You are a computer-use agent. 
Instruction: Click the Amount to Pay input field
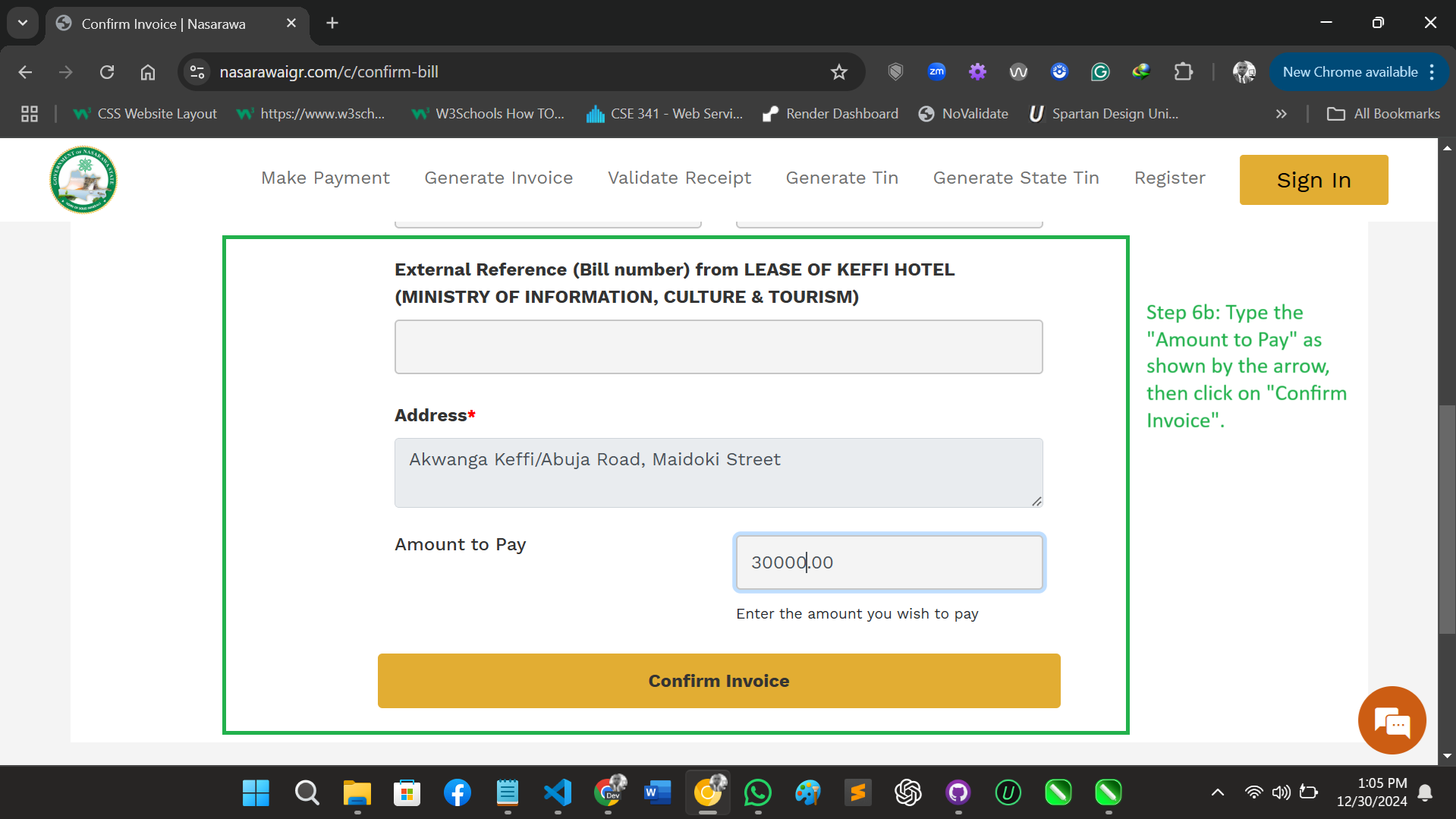click(x=889, y=562)
